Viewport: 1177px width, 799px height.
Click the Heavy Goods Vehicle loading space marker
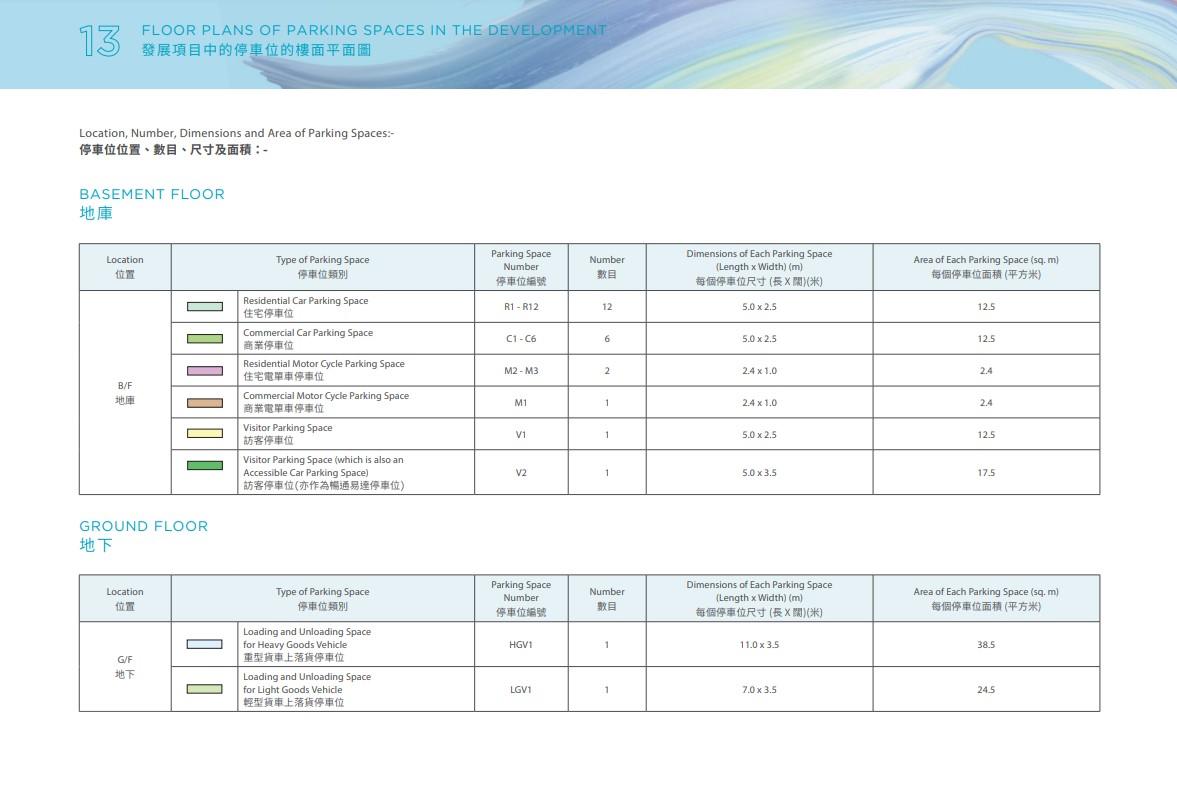(x=204, y=642)
